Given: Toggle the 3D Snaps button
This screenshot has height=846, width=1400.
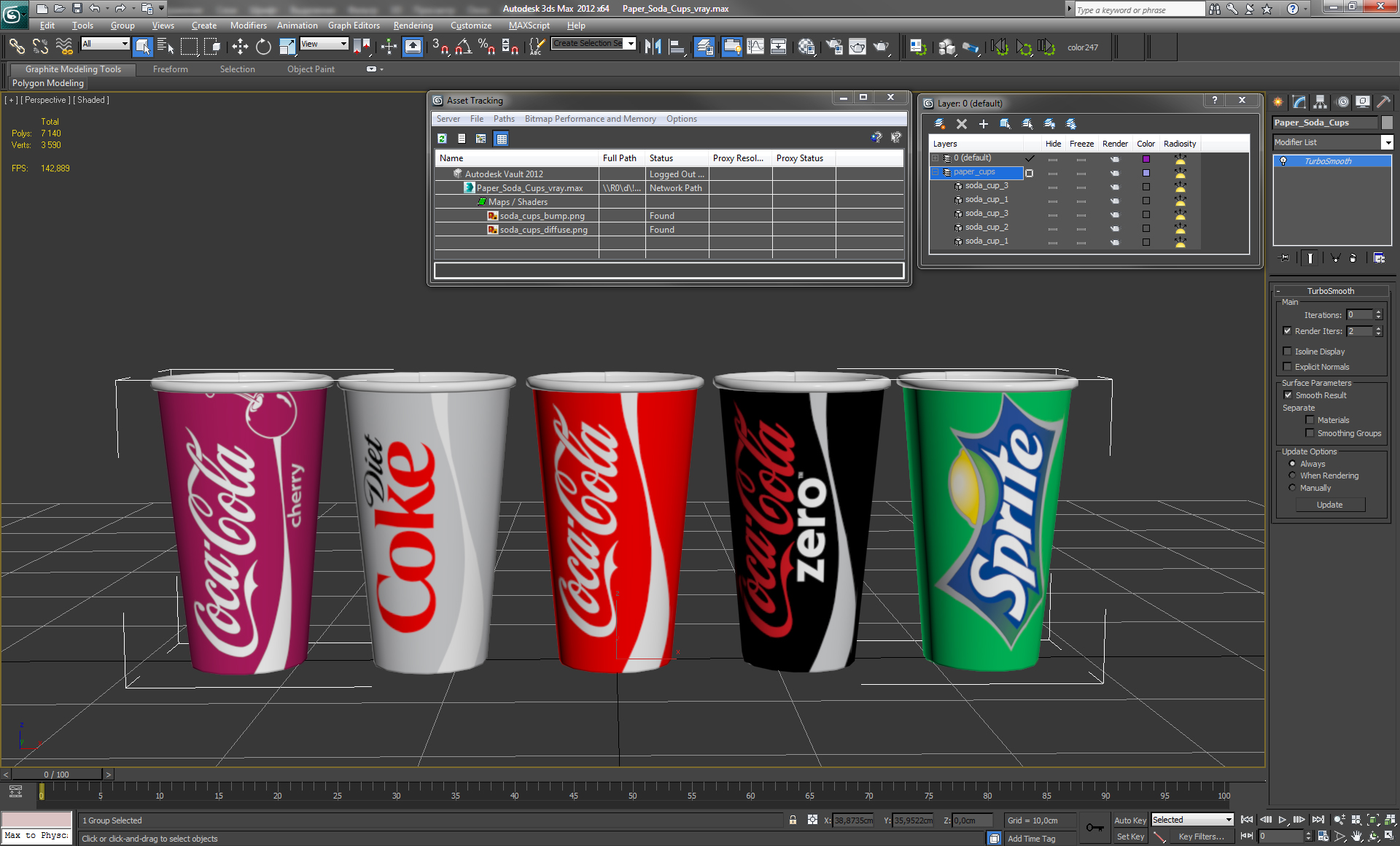Looking at the screenshot, I should pyautogui.click(x=440, y=47).
